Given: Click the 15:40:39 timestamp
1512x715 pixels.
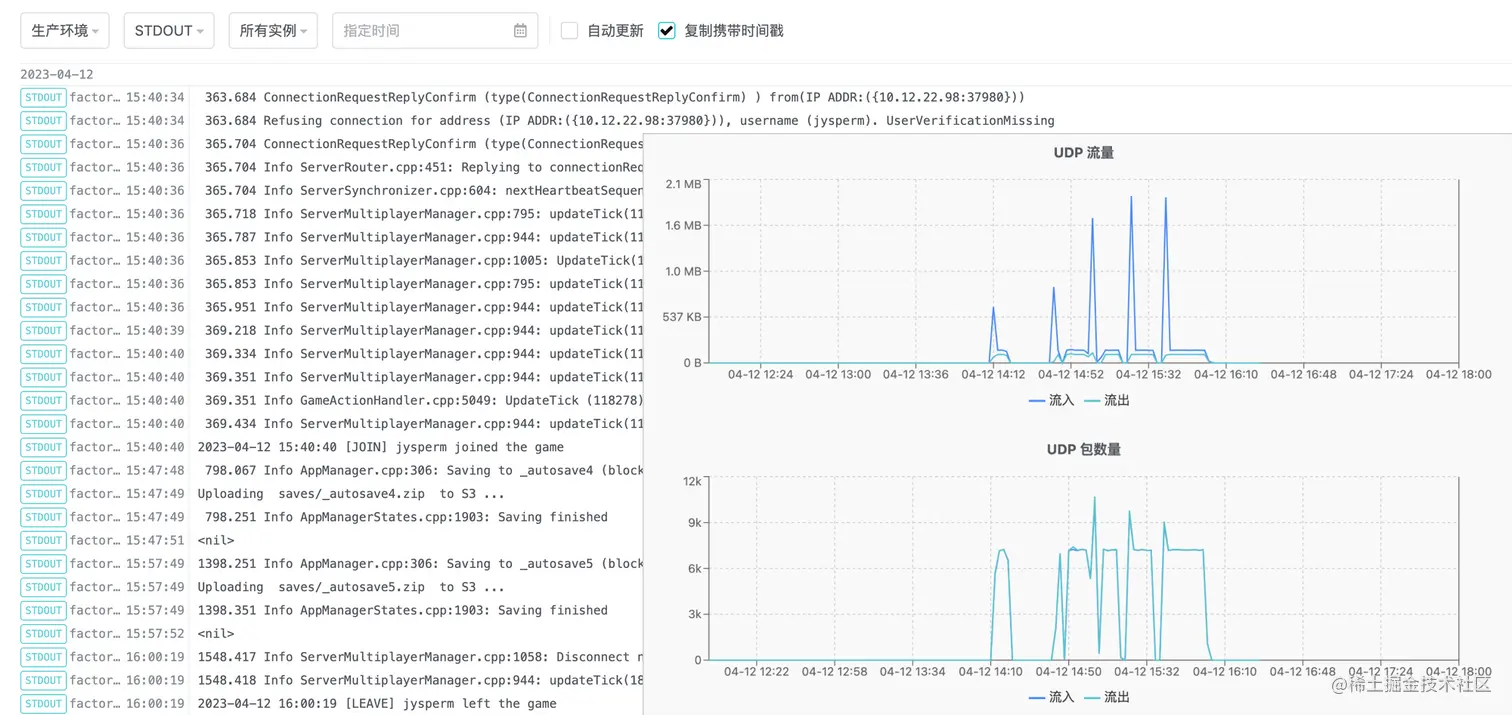Looking at the screenshot, I should click(155, 331).
